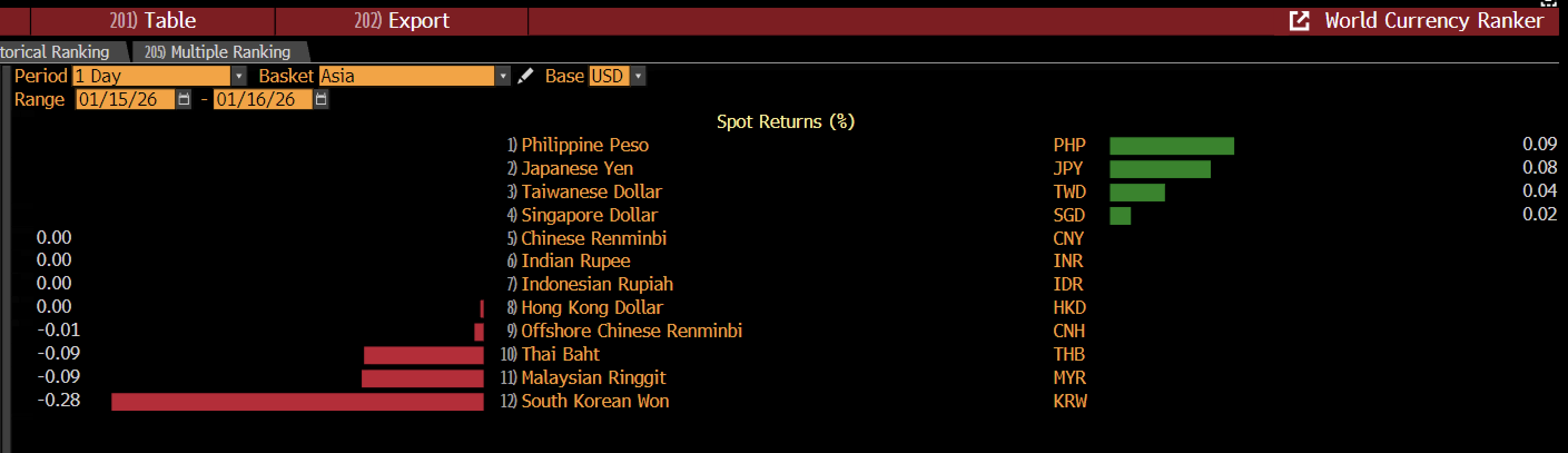Image resolution: width=1568 pixels, height=453 pixels.
Task: Select the Philippine Peso row
Action: 584,145
